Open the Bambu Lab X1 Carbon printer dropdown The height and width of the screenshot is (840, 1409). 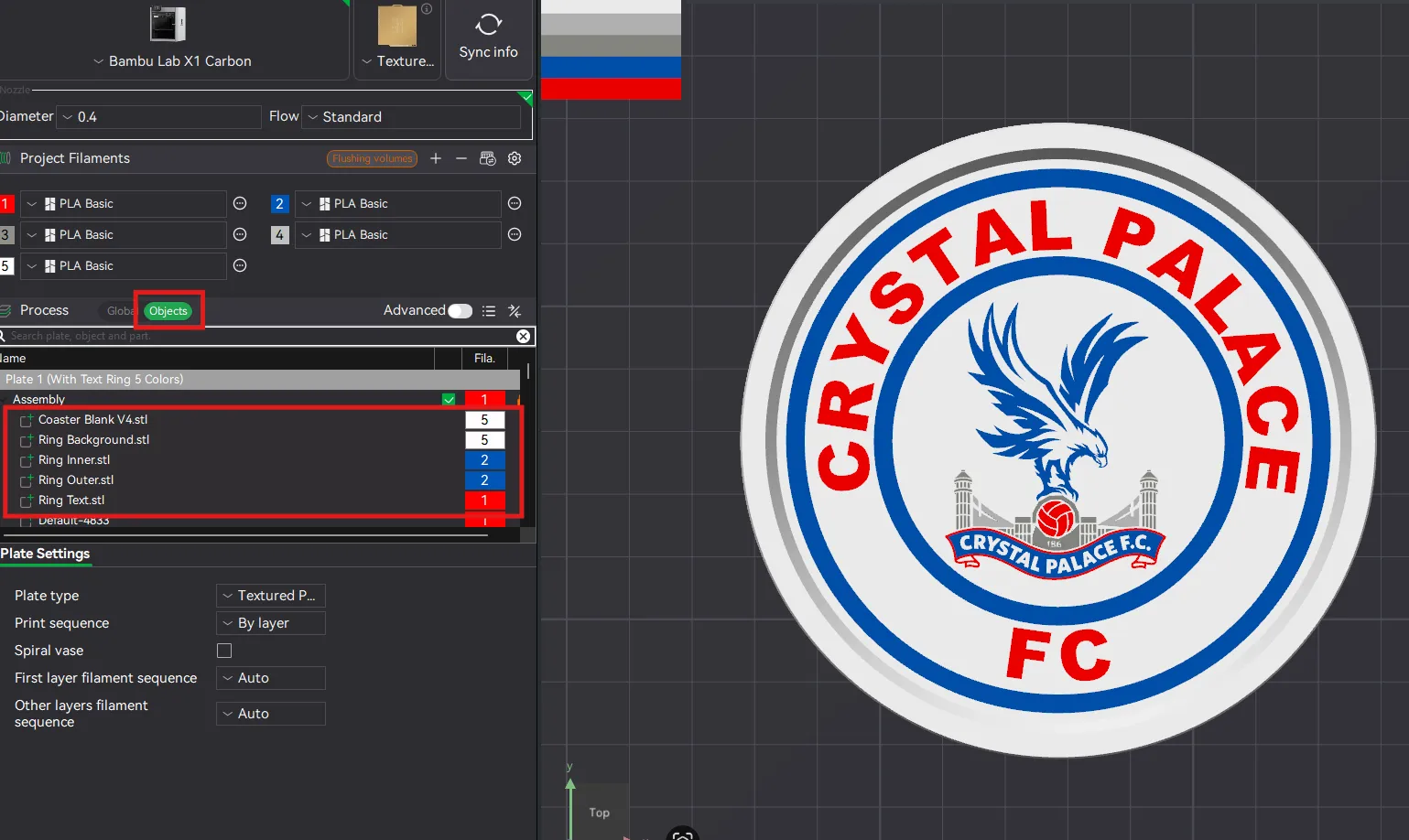tap(172, 61)
